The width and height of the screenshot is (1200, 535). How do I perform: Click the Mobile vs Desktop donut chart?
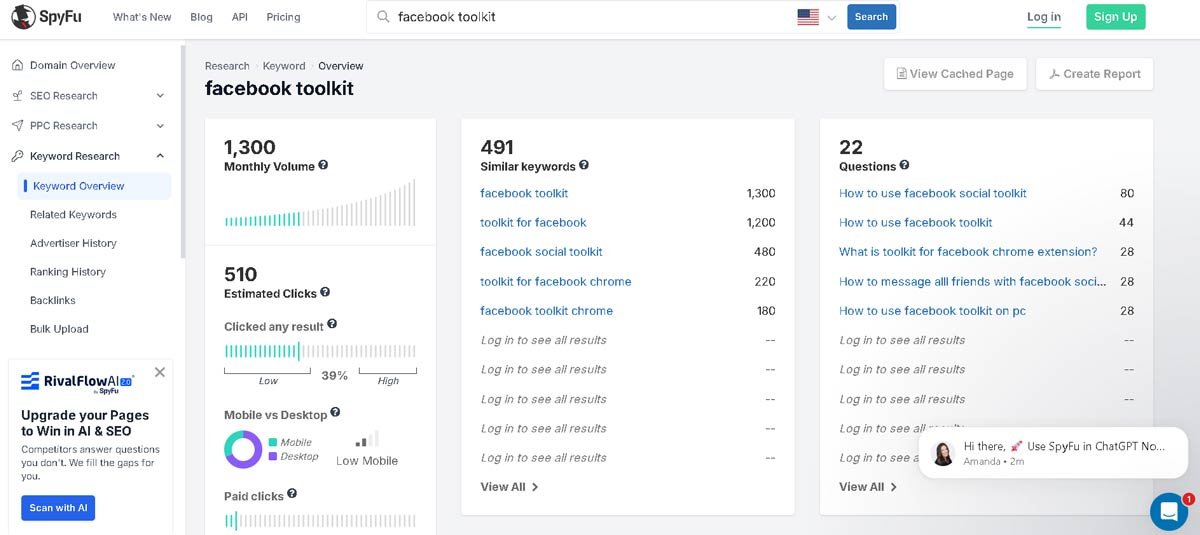[243, 449]
